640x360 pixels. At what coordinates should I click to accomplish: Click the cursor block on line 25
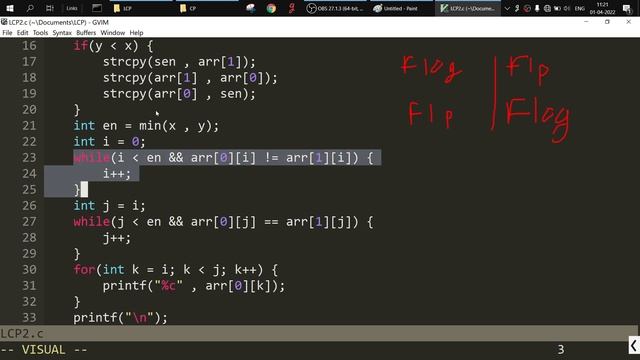pos(84,190)
